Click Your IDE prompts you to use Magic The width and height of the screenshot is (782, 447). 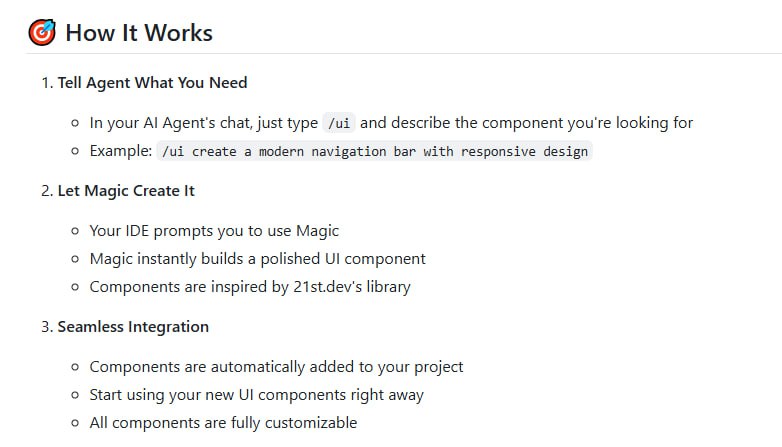click(214, 231)
